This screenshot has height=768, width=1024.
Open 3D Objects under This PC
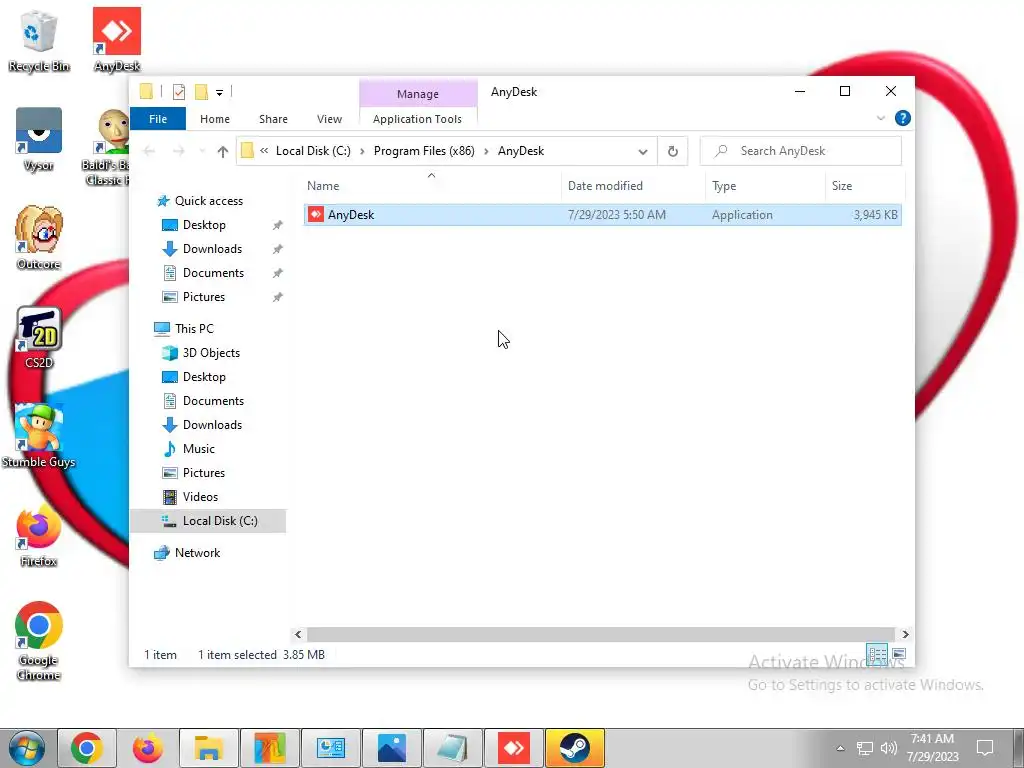point(210,353)
